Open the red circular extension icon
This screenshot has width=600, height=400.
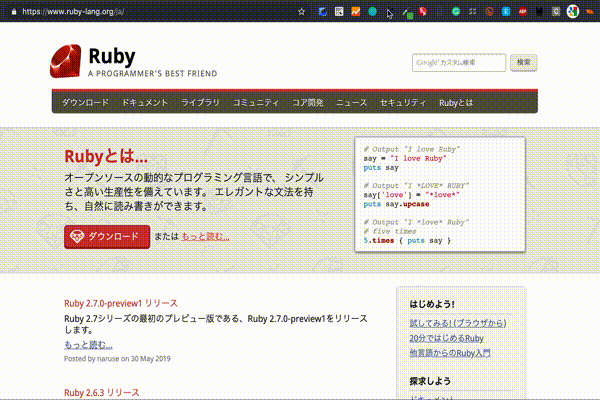pyautogui.click(x=423, y=11)
